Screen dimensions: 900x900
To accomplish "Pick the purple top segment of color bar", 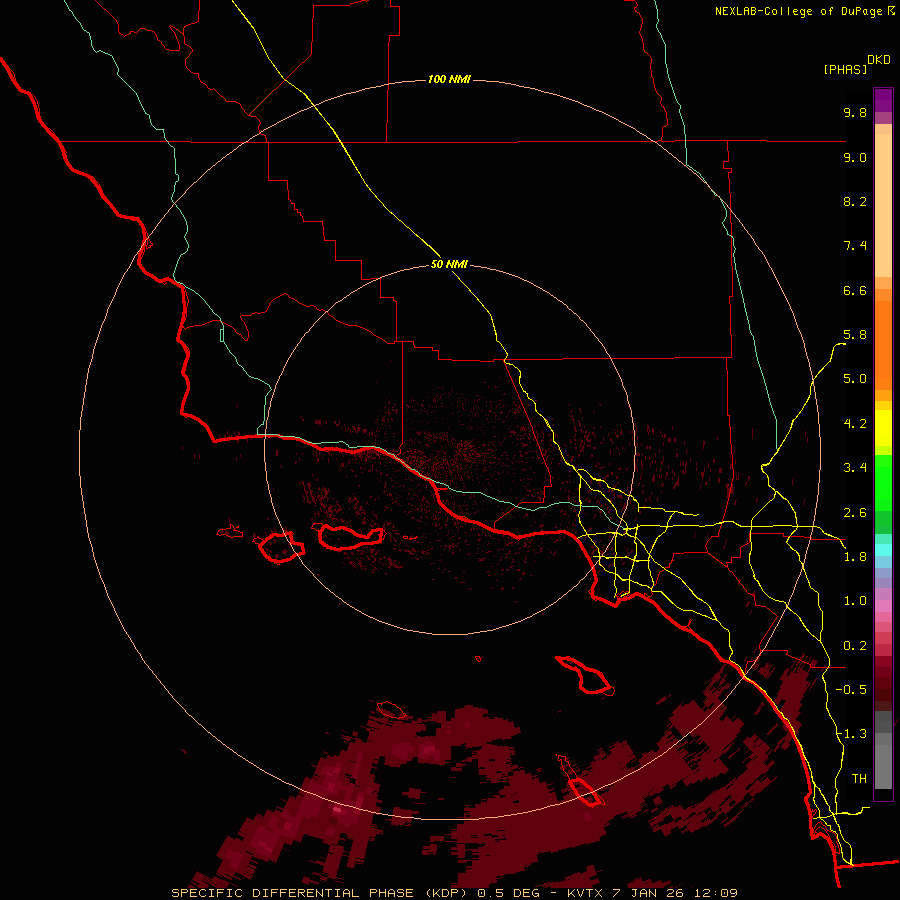I will pyautogui.click(x=883, y=100).
